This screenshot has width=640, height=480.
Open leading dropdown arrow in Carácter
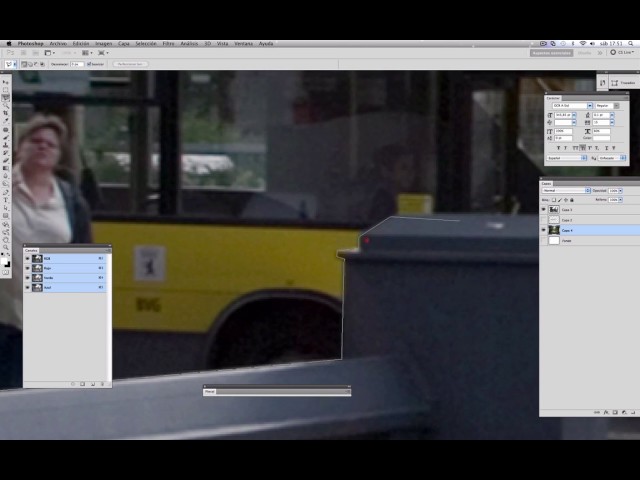(x=612, y=115)
